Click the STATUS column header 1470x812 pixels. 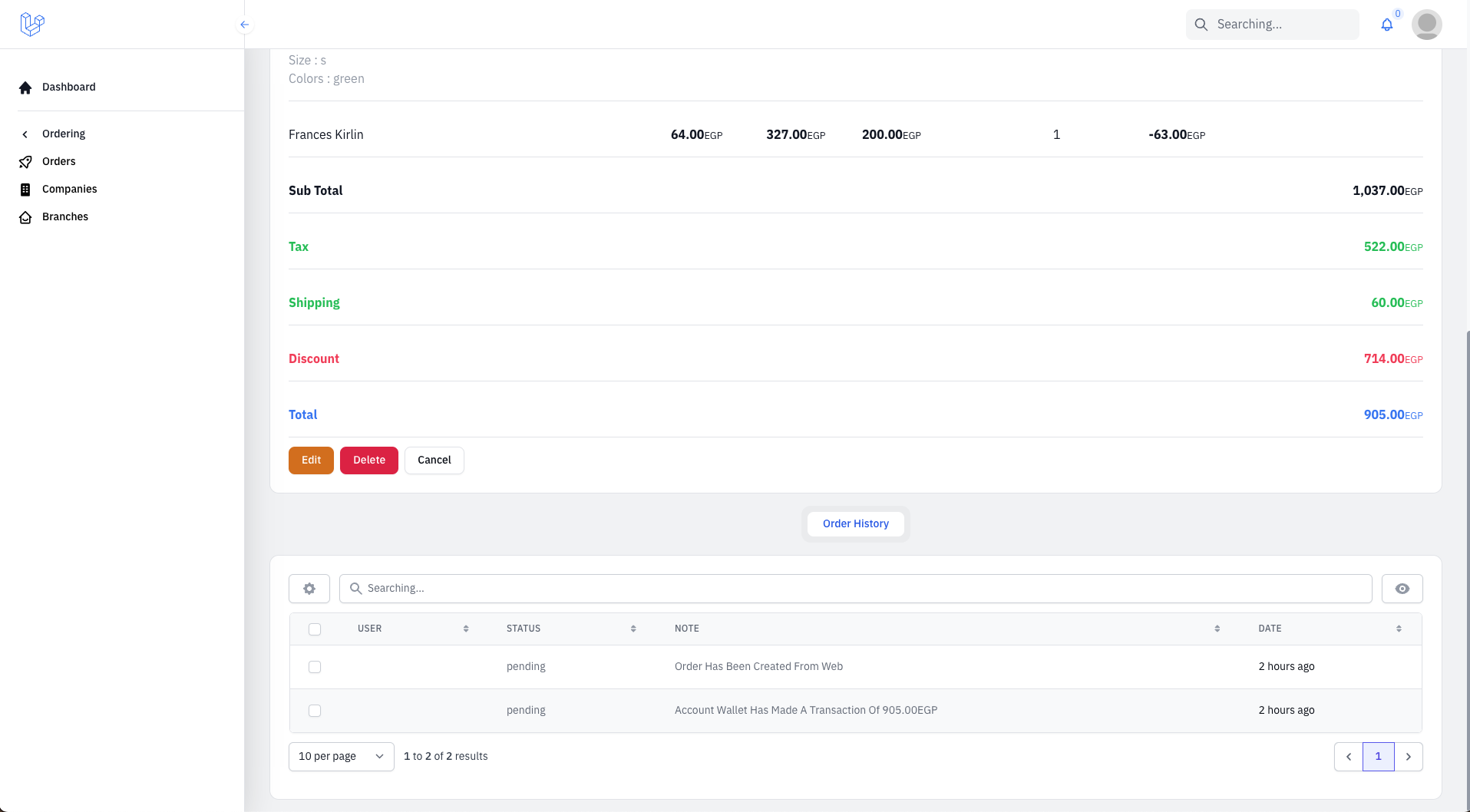[x=524, y=629]
